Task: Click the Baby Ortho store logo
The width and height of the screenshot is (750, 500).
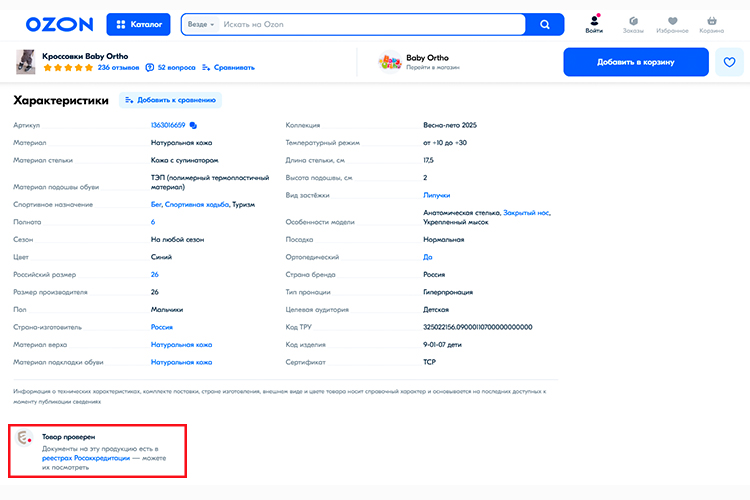Action: (390, 62)
